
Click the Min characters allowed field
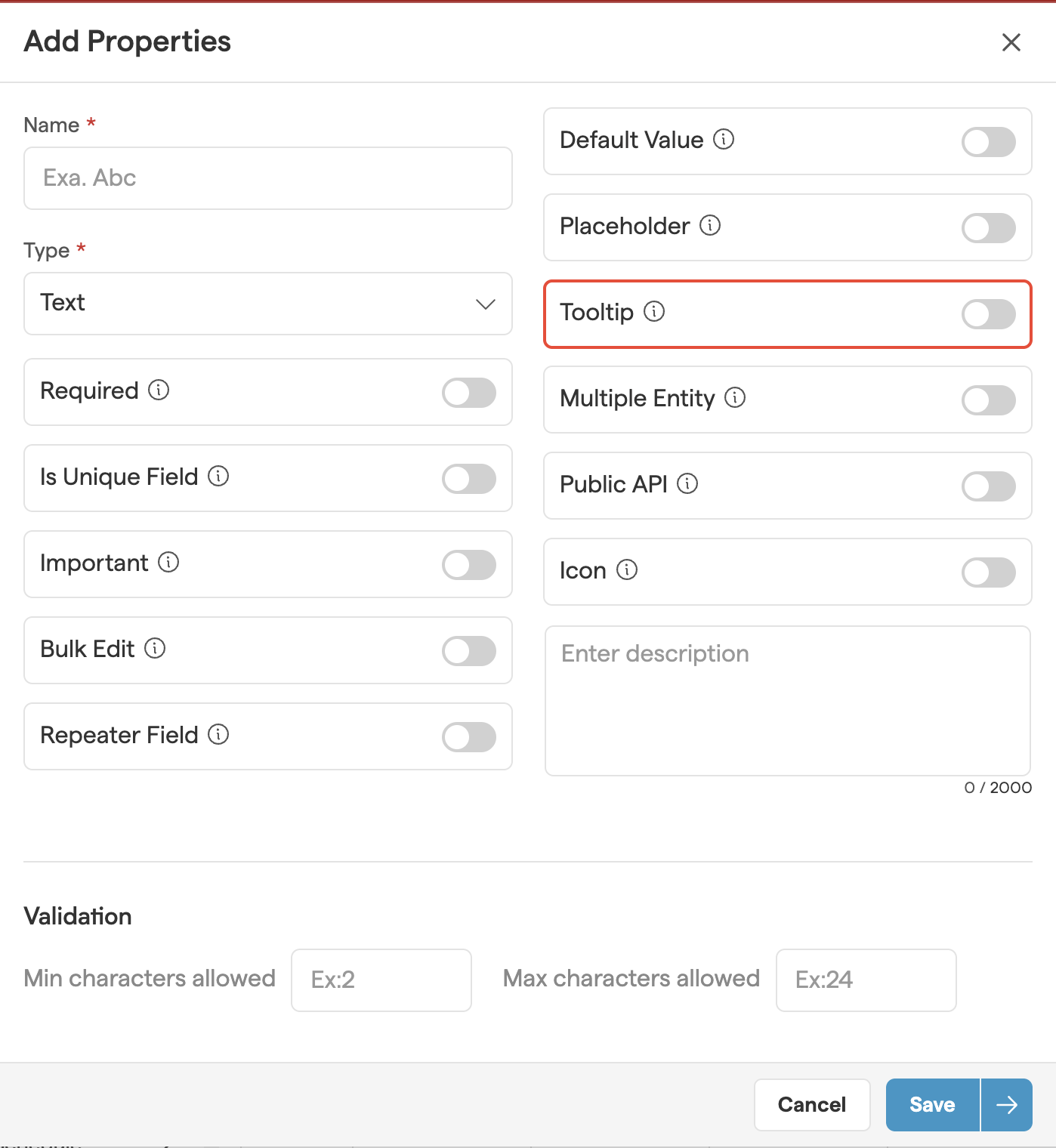(381, 980)
